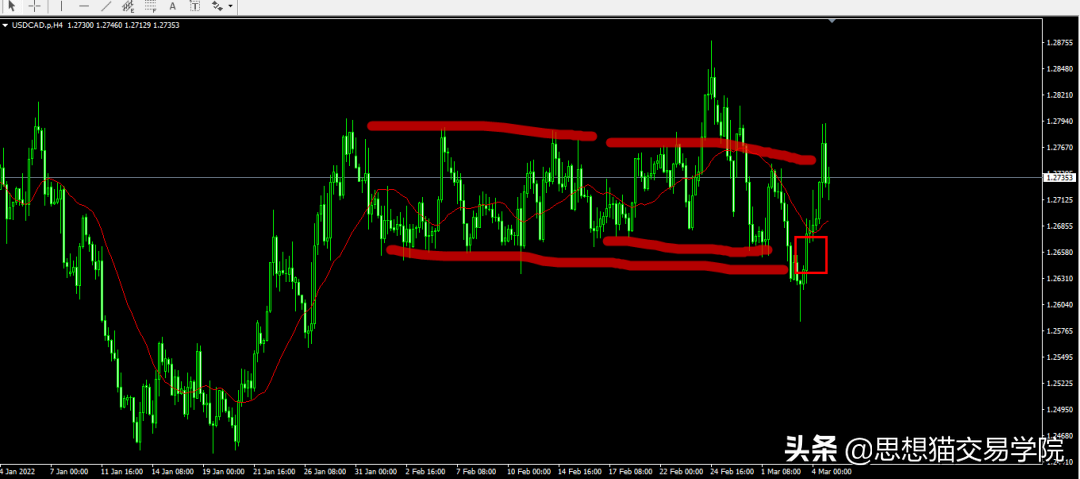Screen dimensions: 1080x479
Task: Click the 1.25225 price axis label
Action: [x=1059, y=384]
